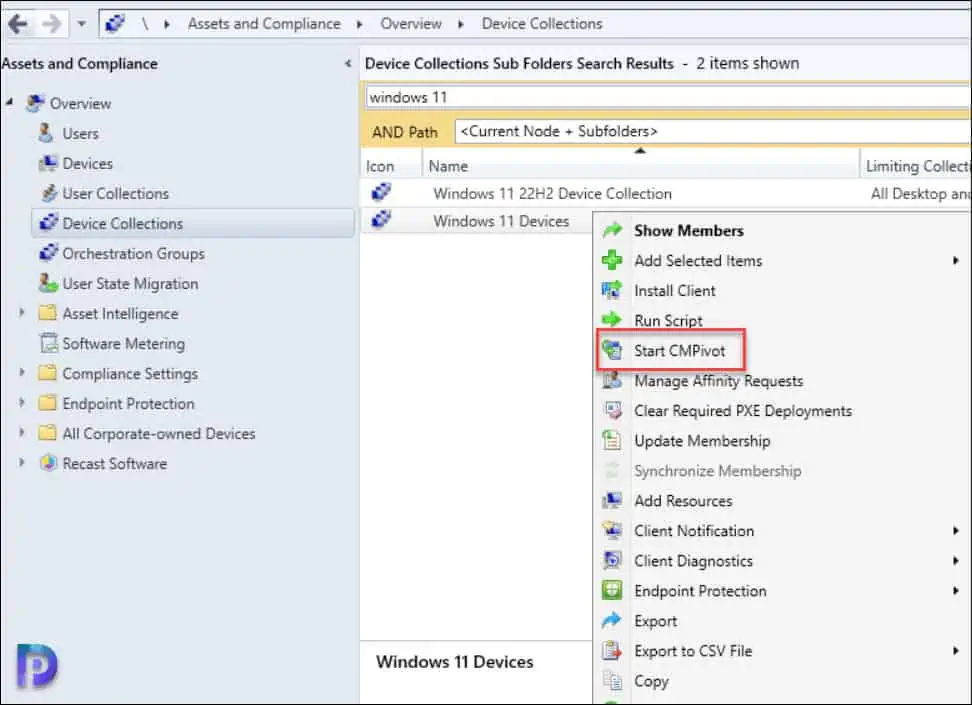Click the Software Metering icon
972x705 pixels.
point(48,343)
